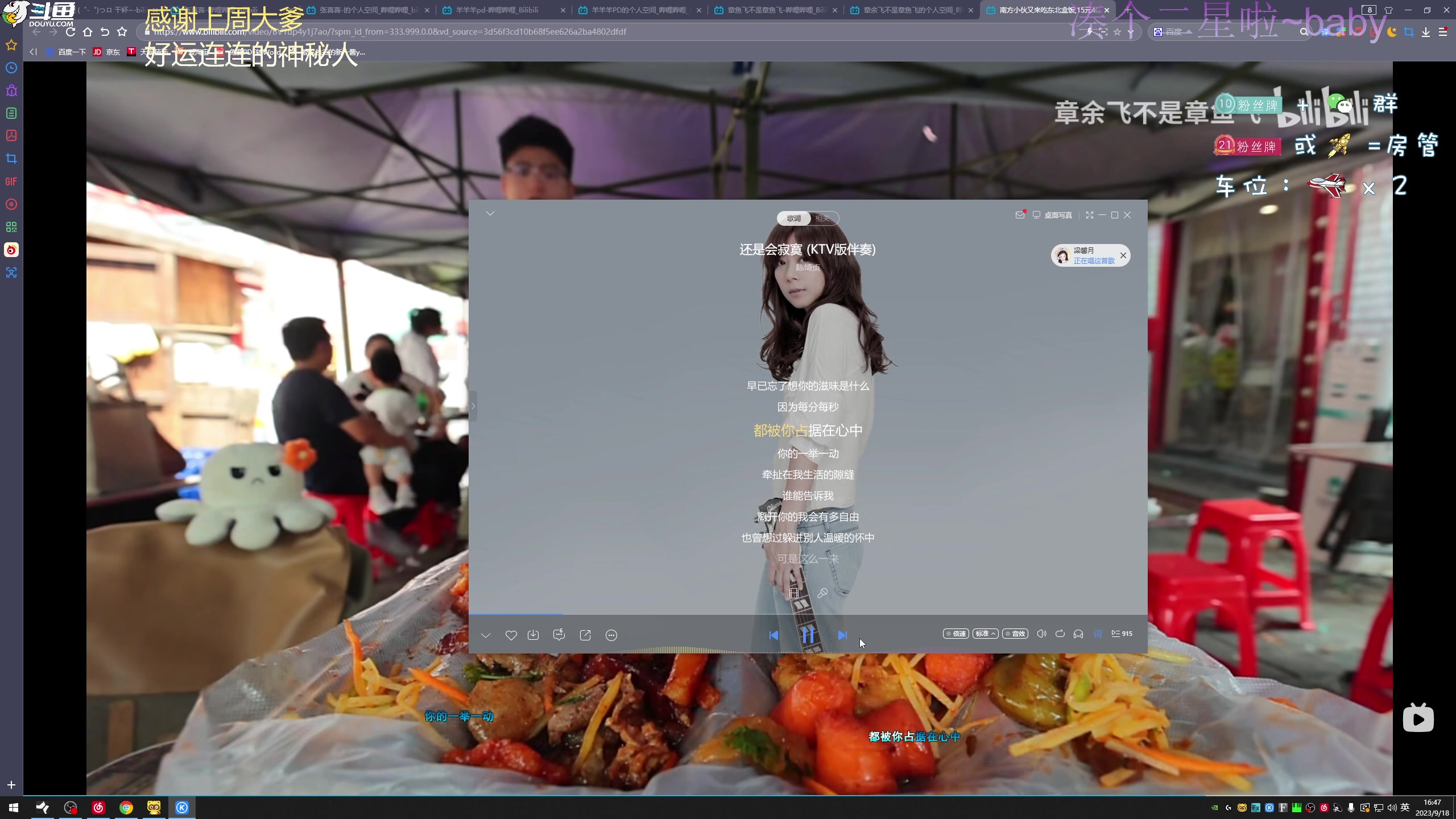
Task: Toggle the 倍速 playback speed switch
Action: pos(956,634)
